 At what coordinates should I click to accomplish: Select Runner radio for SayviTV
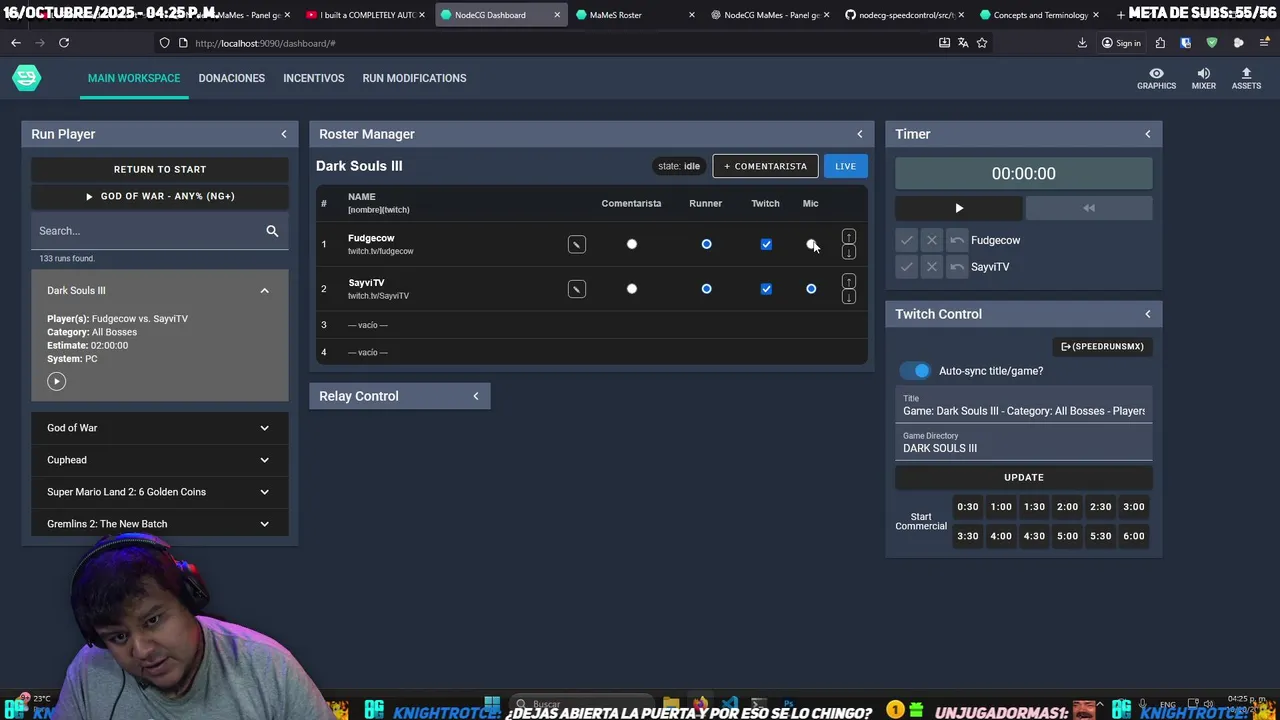coord(706,289)
